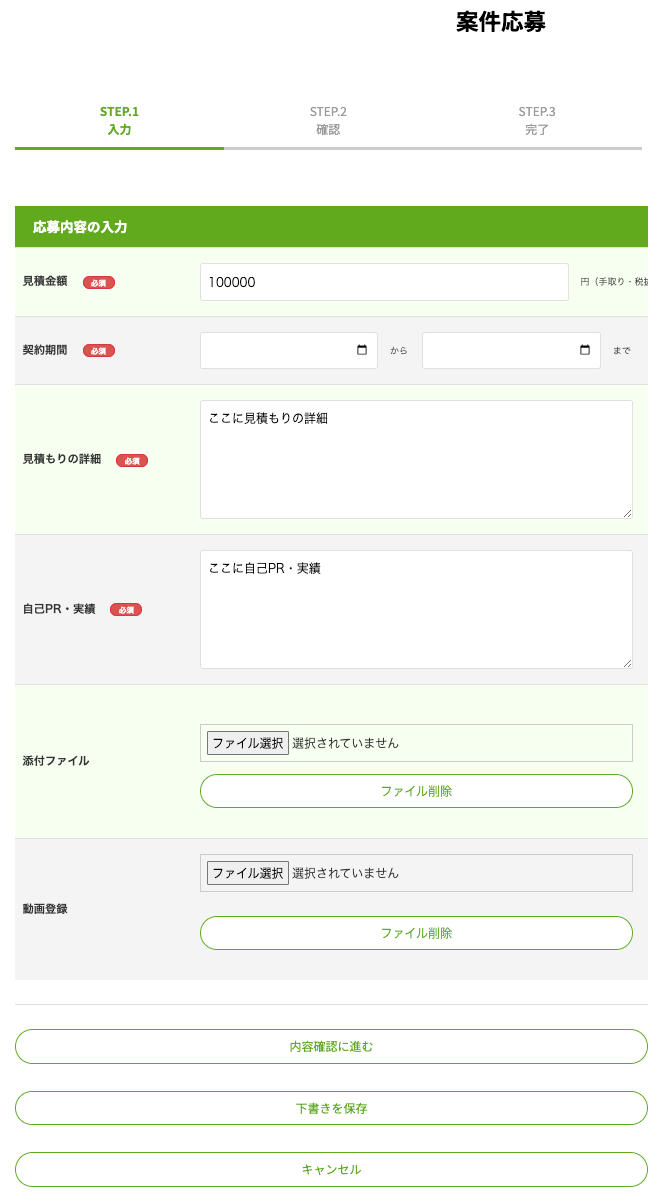Proceed with 内容確認に進む button

point(331,1047)
